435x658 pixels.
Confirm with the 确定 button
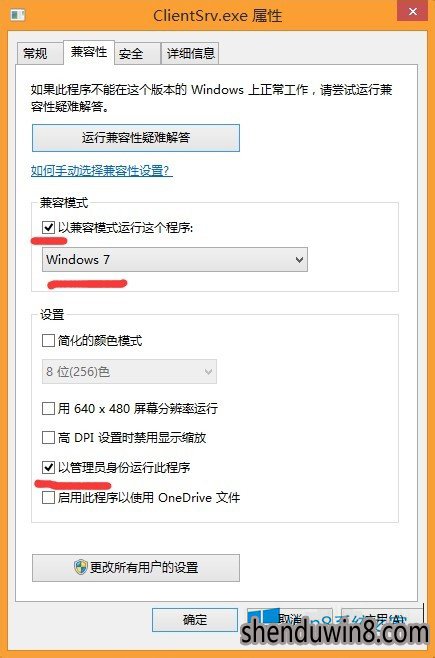[195, 620]
